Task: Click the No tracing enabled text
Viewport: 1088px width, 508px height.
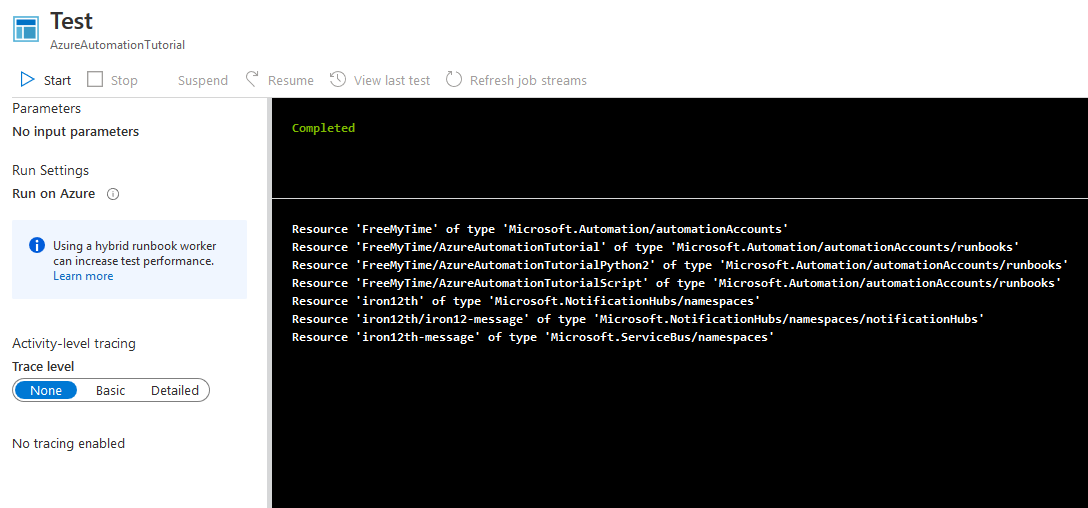Action: pyautogui.click(x=69, y=443)
